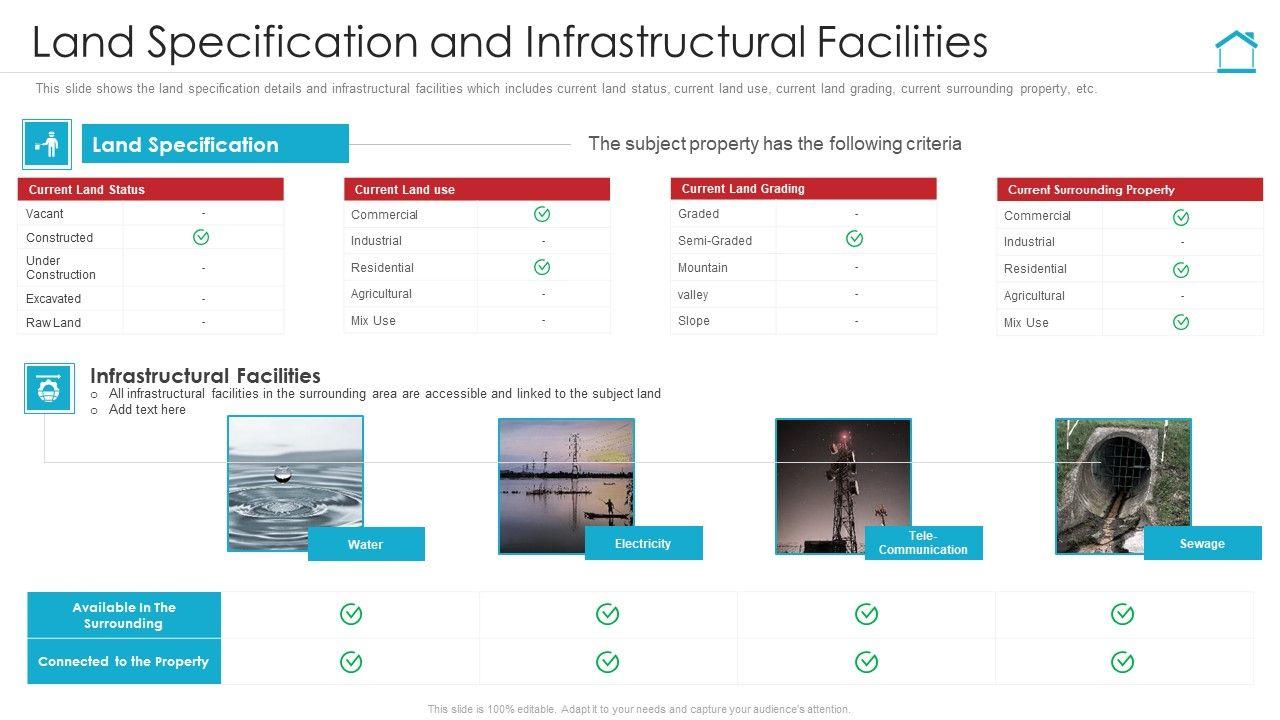Click Industrial label in Current Land use table
Screen dimensions: 1280x720
(x=376, y=240)
